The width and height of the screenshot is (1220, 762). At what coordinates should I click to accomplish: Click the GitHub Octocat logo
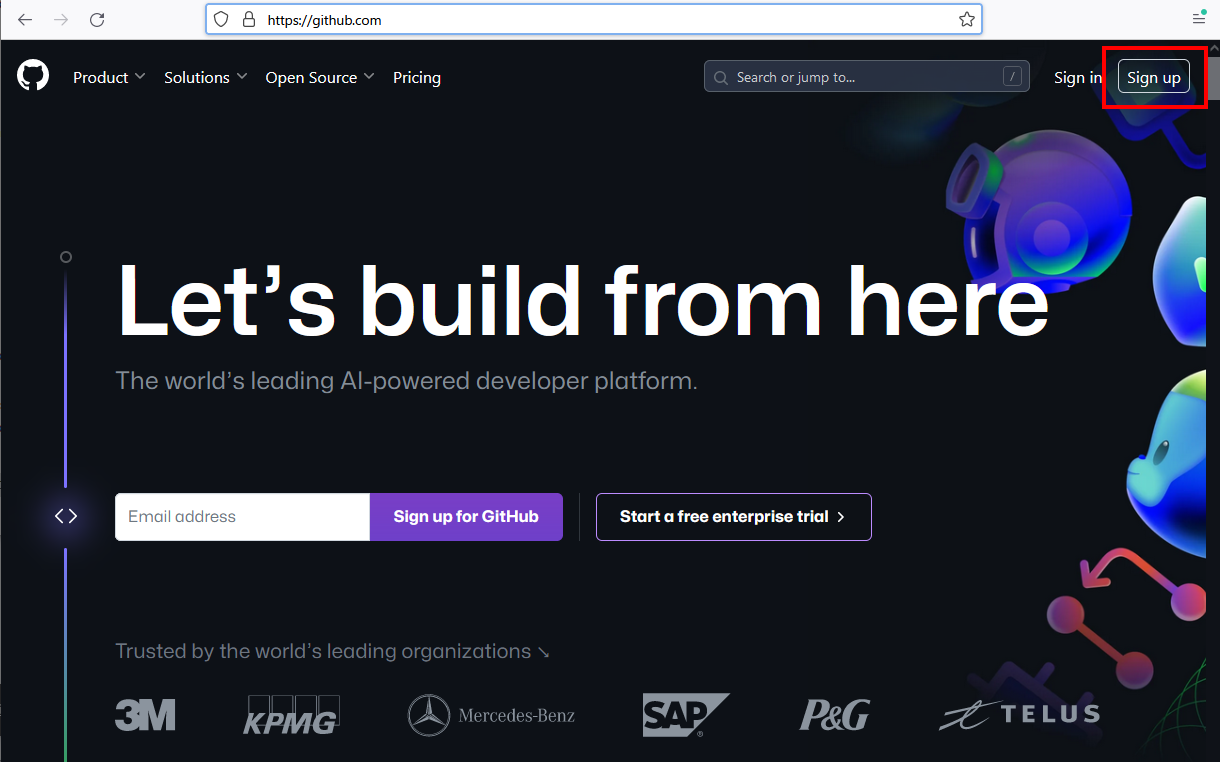click(33, 76)
